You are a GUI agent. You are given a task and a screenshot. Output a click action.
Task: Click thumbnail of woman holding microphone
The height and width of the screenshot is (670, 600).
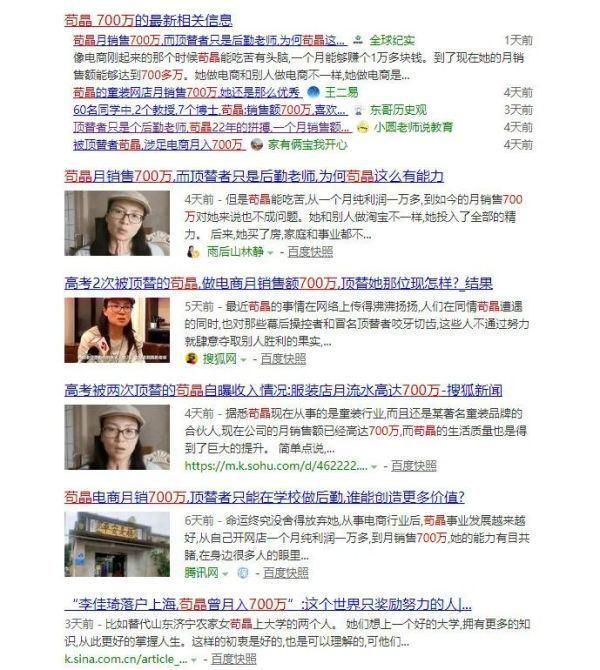coord(117,330)
